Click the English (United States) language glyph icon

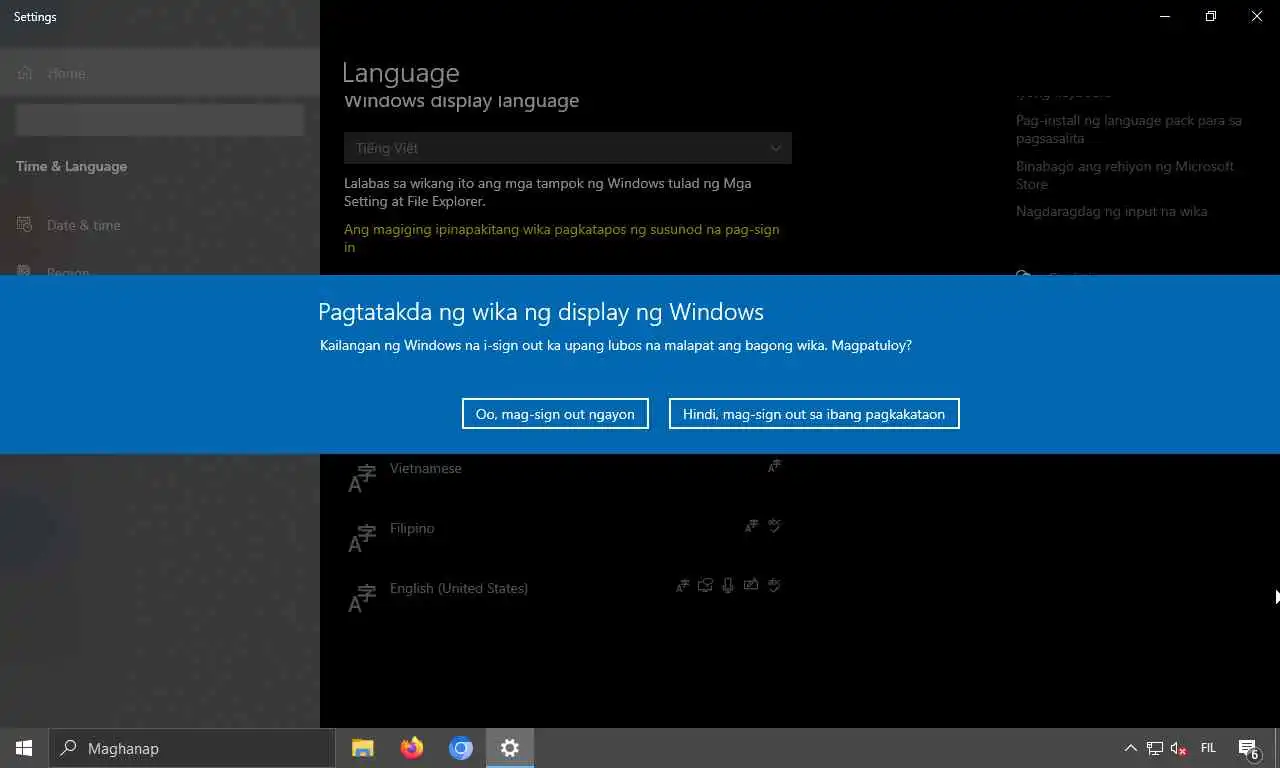361,598
